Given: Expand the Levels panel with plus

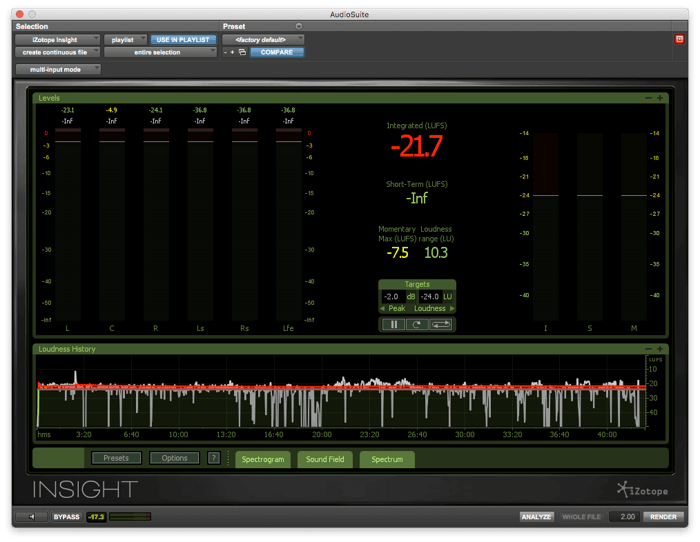Looking at the screenshot, I should 659,98.
